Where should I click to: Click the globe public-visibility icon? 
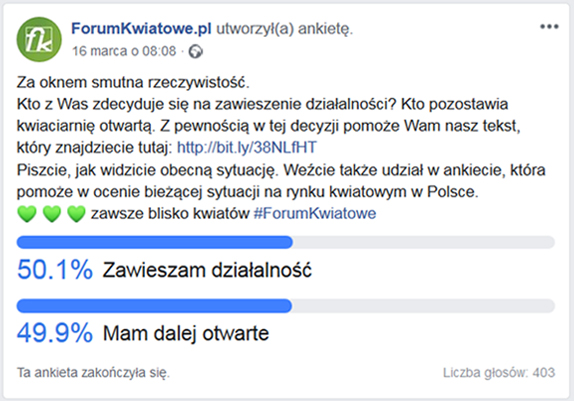(x=195, y=52)
